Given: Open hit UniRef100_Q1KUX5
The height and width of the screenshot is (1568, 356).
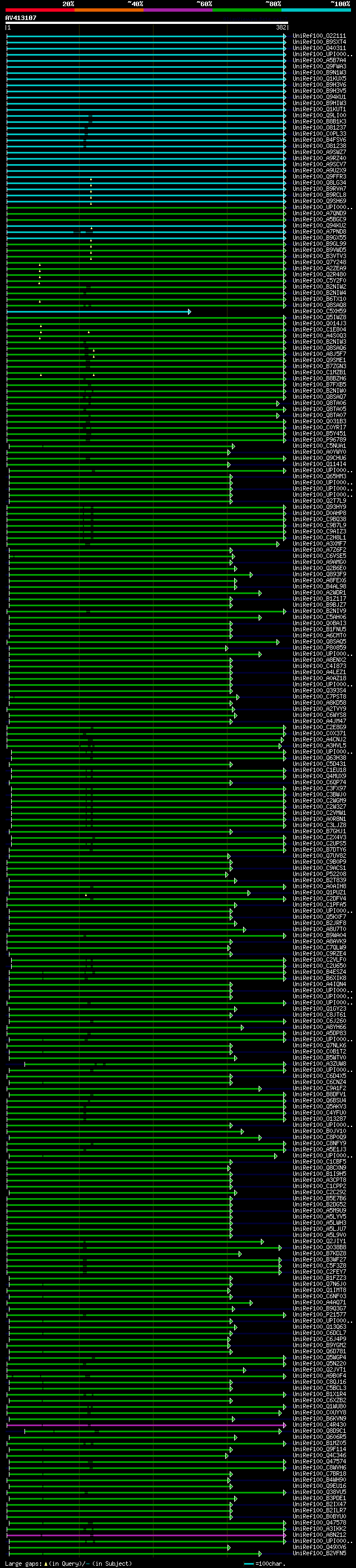Looking at the screenshot, I should (319, 78).
